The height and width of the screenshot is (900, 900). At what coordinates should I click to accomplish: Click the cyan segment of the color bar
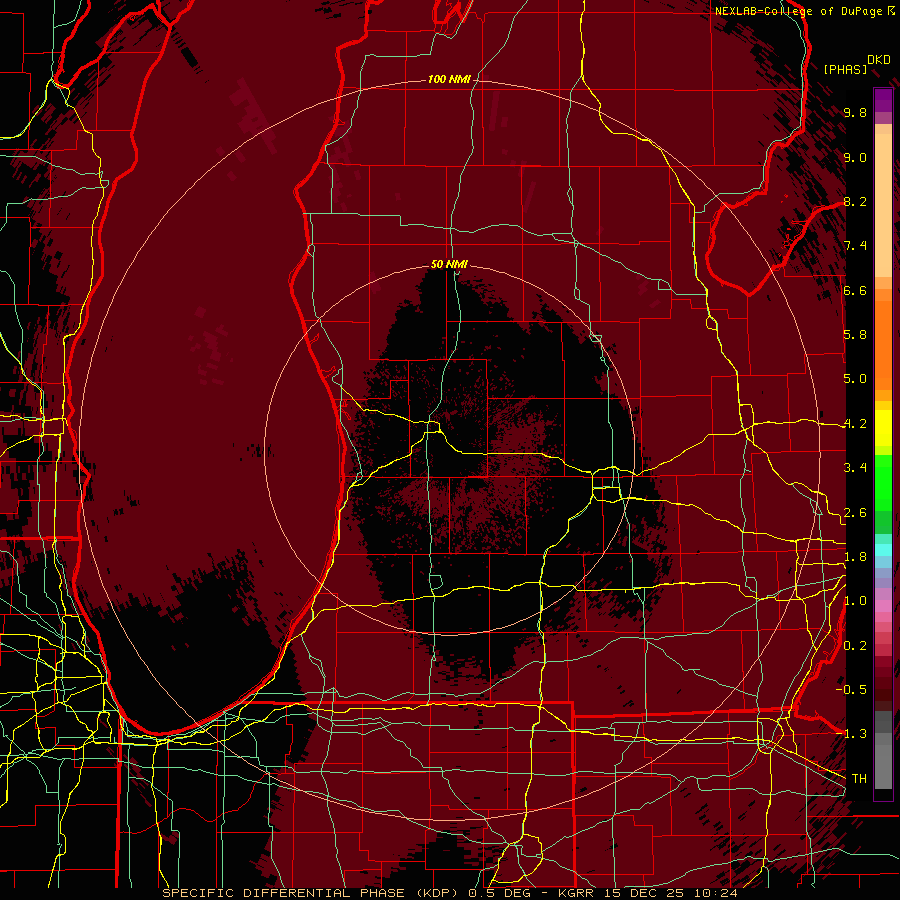(883, 550)
